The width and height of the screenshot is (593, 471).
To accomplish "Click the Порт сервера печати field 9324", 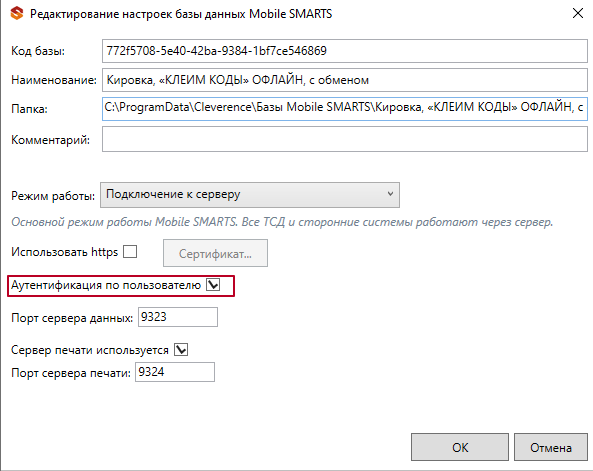I will coord(175,372).
